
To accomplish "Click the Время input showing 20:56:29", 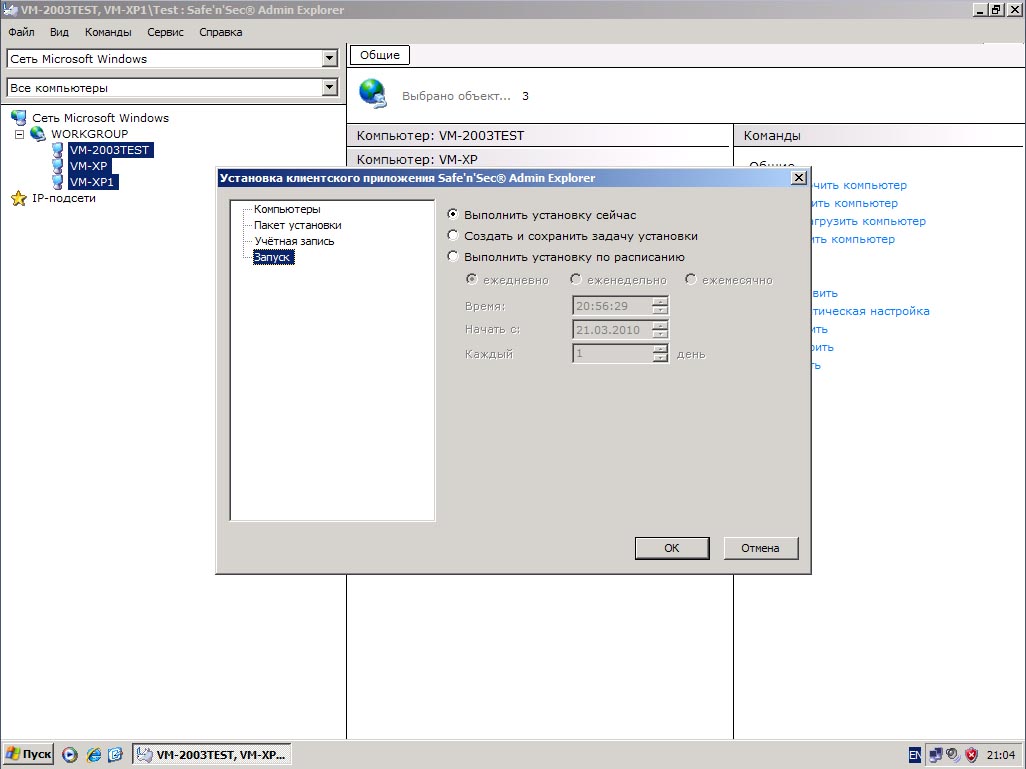I will coord(612,306).
